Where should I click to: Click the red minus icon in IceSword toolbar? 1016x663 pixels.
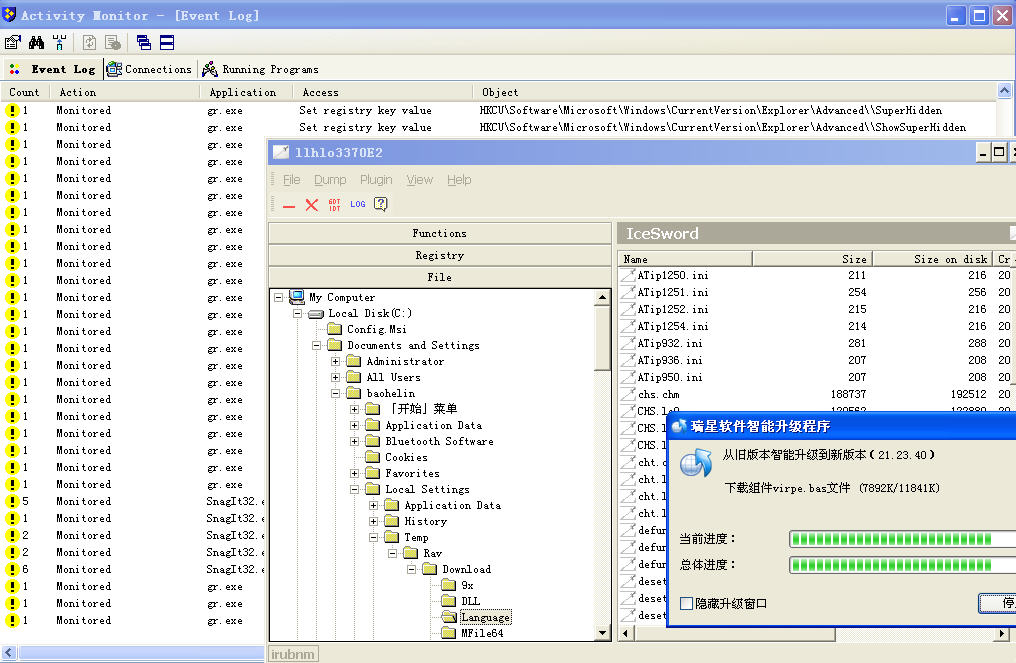coord(289,205)
